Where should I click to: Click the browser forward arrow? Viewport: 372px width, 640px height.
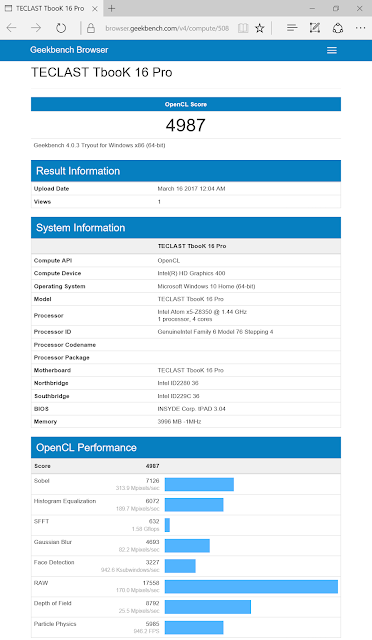point(36,28)
